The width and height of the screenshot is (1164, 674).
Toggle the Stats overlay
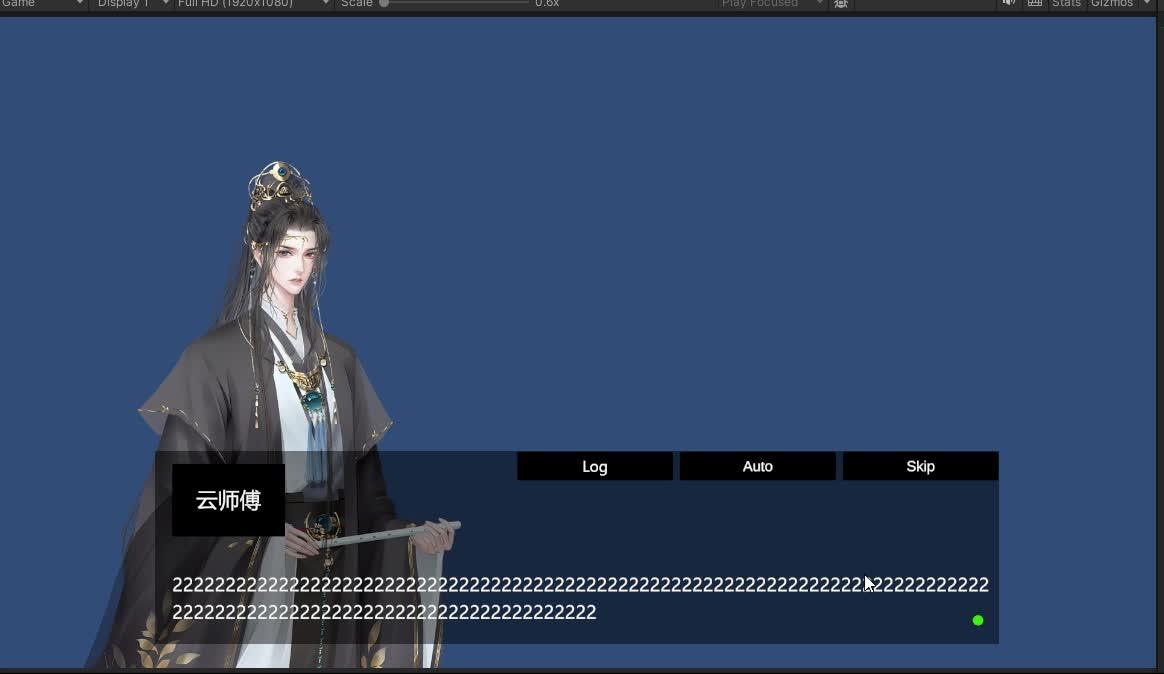pos(1066,3)
